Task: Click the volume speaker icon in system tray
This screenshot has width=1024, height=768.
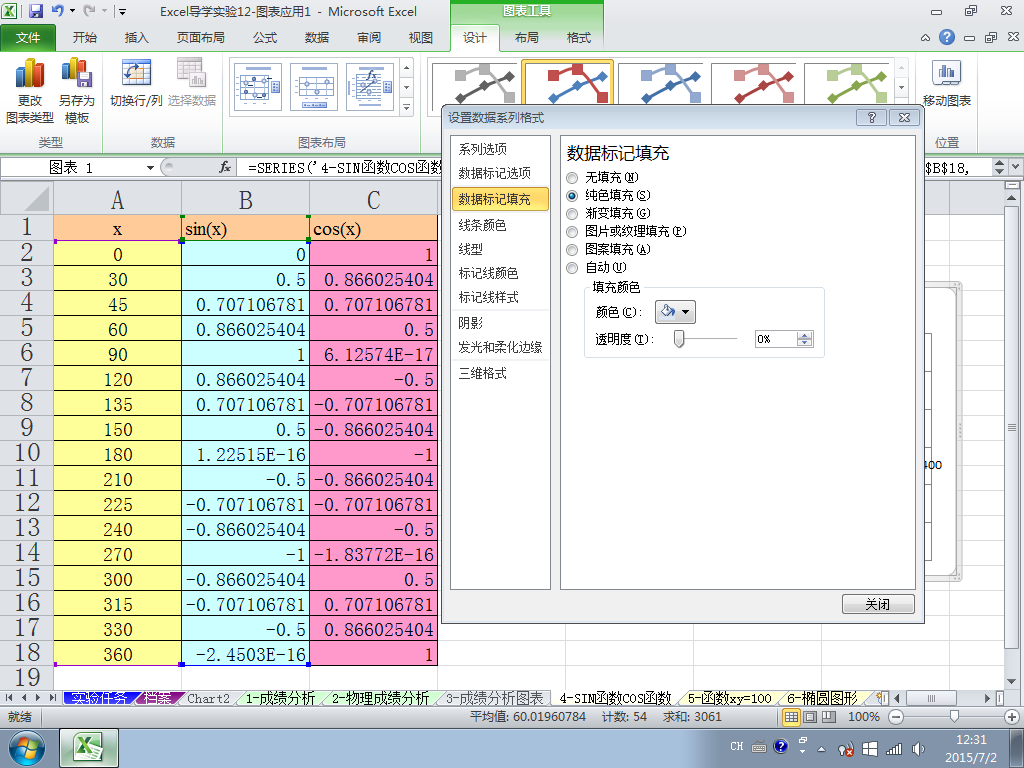Action: click(918, 748)
